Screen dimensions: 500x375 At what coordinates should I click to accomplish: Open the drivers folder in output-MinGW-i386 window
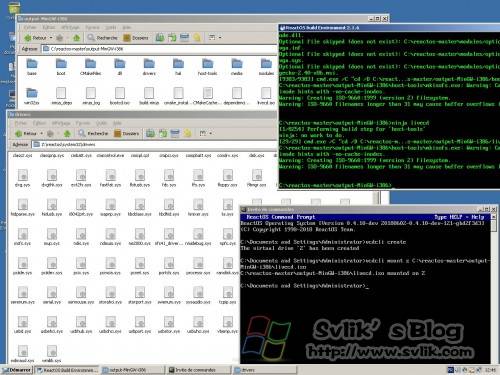point(149,66)
